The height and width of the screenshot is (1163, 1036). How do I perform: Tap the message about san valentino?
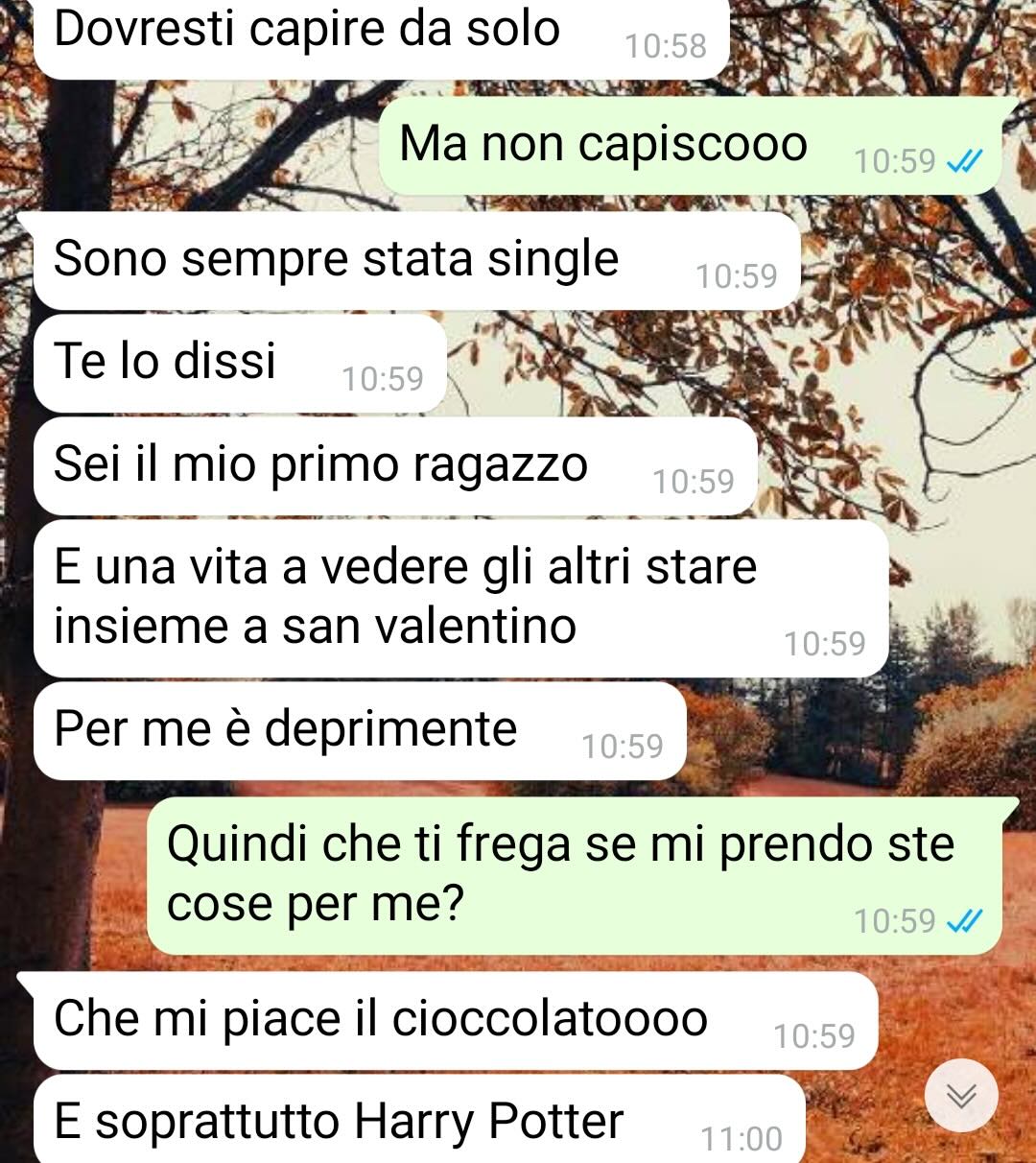coord(460,598)
